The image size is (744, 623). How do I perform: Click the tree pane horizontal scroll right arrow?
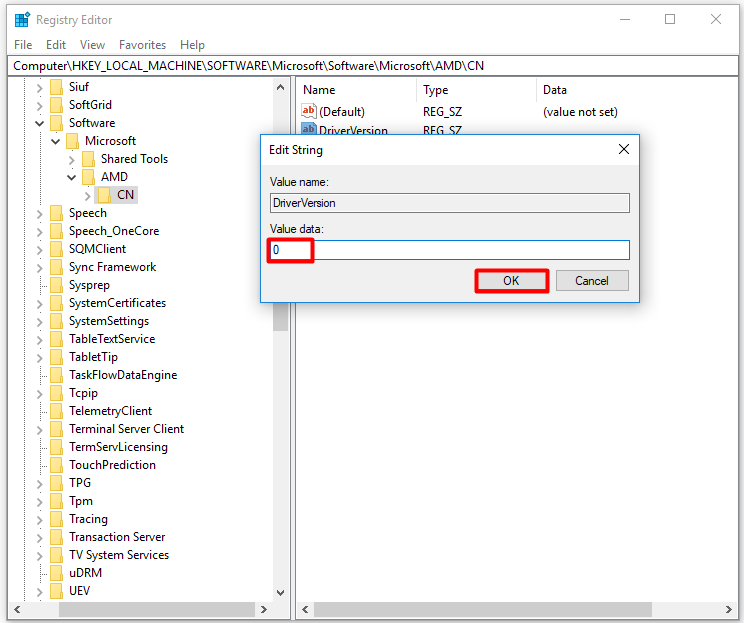tap(264, 609)
